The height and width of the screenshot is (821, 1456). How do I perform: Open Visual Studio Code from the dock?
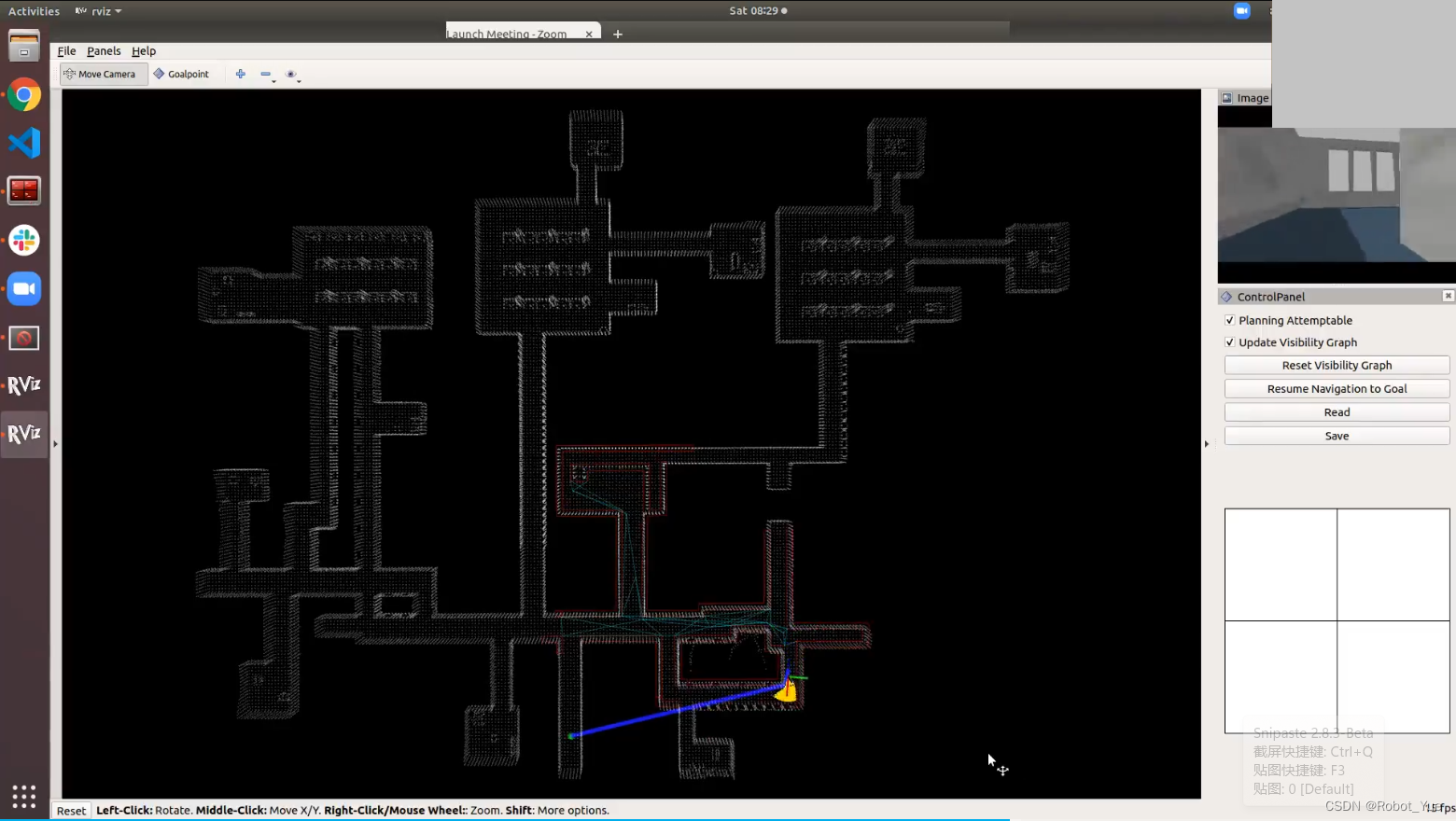(24, 143)
